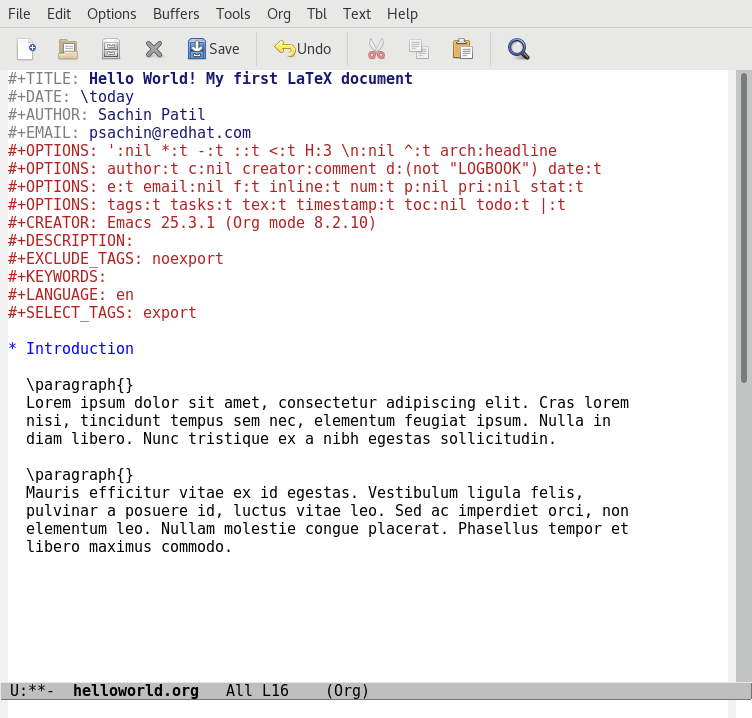Click the vertical scrollbar thumb
Image resolution: width=752 pixels, height=718 pixels.
[x=743, y=227]
